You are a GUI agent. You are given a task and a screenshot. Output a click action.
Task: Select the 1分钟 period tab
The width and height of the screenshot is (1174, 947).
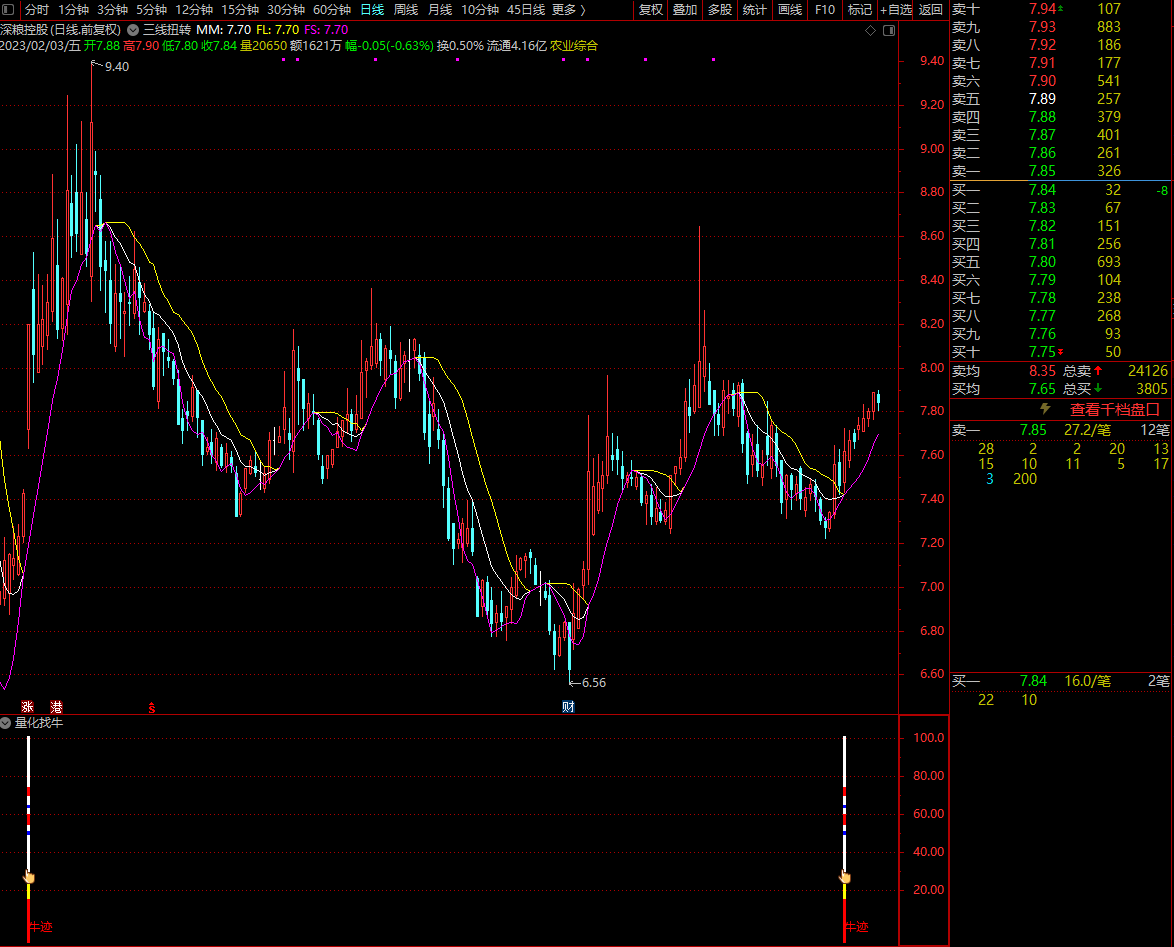coord(73,10)
